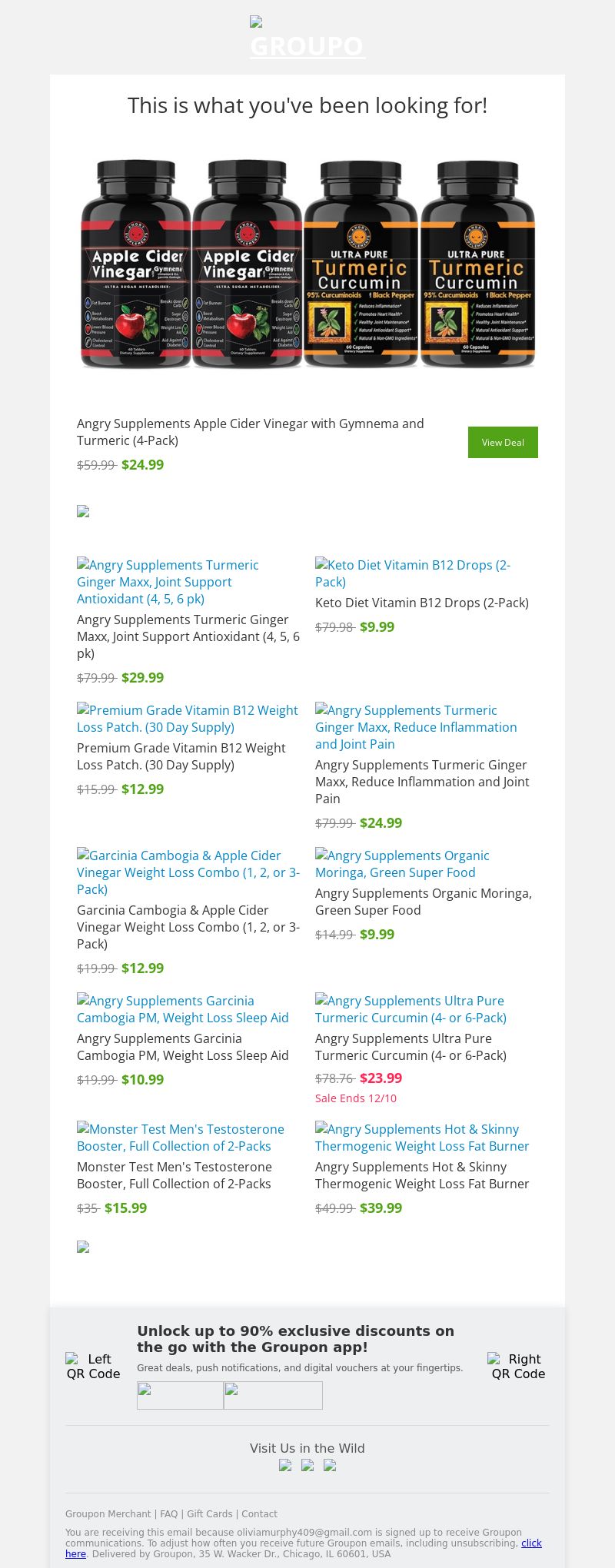Click the Left QR Code image

coord(93,1367)
